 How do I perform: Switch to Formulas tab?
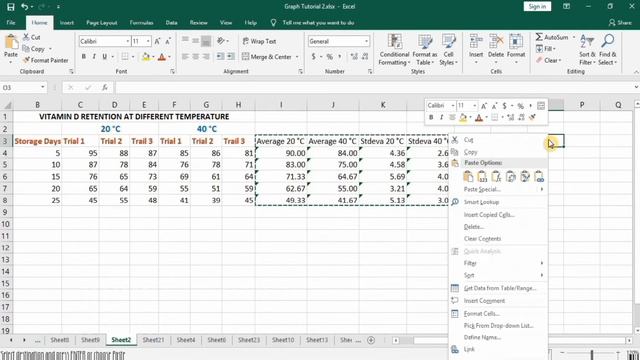pos(142,23)
